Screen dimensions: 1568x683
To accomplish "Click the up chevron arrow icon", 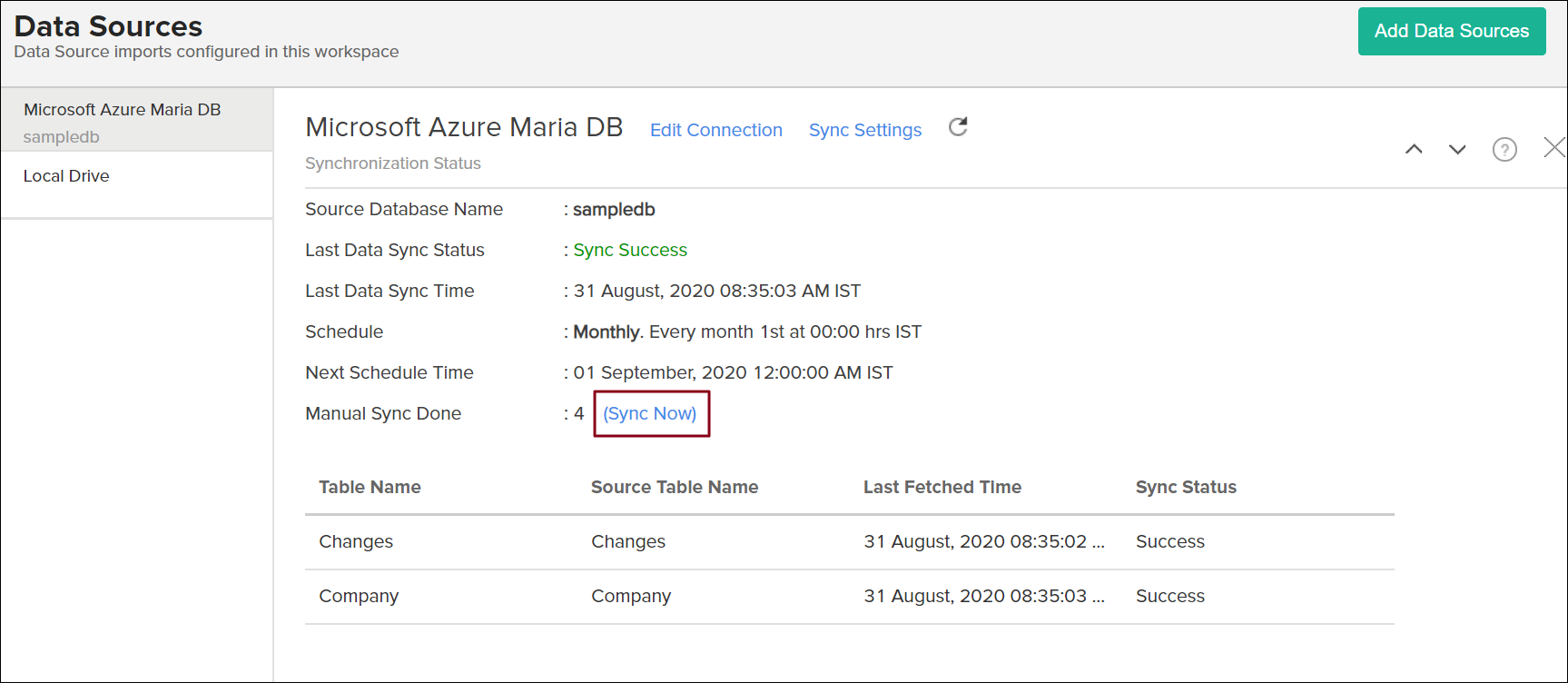I will [1414, 149].
